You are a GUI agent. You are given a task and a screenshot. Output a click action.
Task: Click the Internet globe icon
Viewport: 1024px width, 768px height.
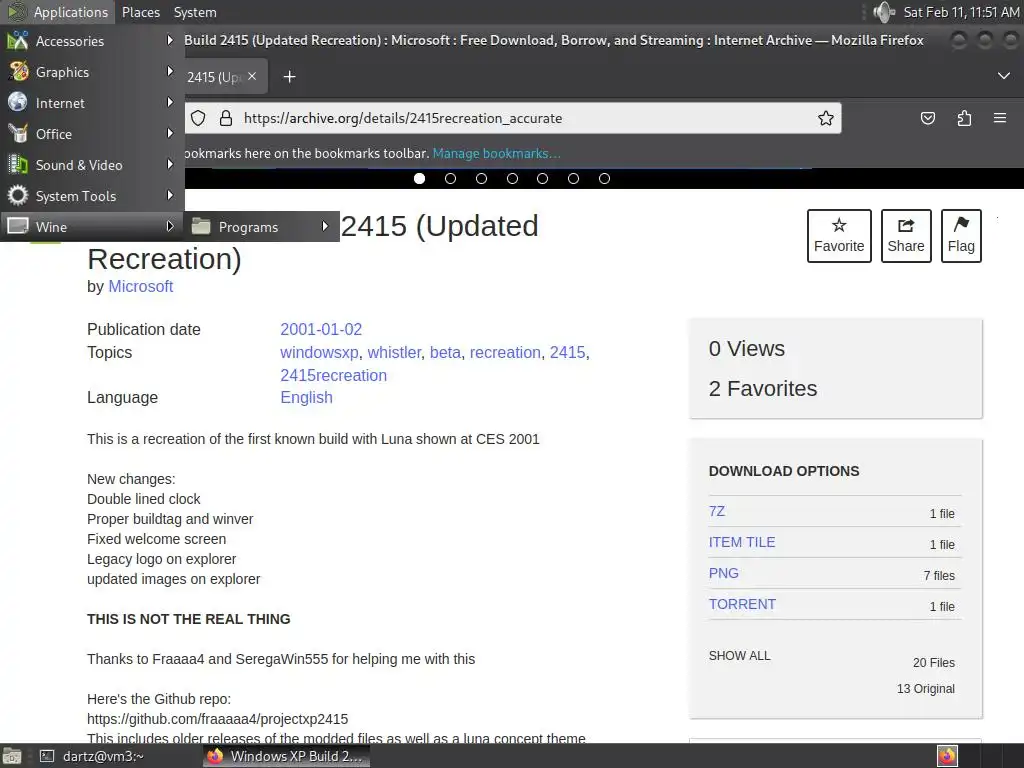click(18, 103)
